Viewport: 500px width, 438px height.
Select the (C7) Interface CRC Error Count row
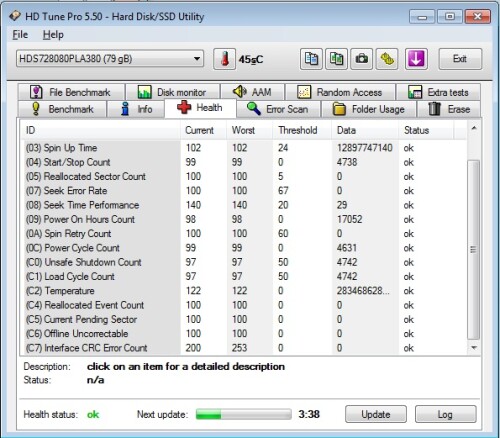coord(243,348)
